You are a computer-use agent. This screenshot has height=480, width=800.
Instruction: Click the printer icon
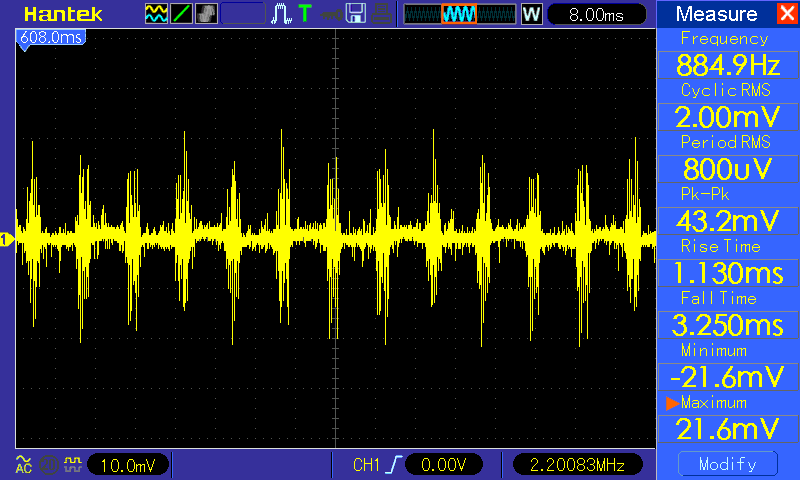click(381, 14)
